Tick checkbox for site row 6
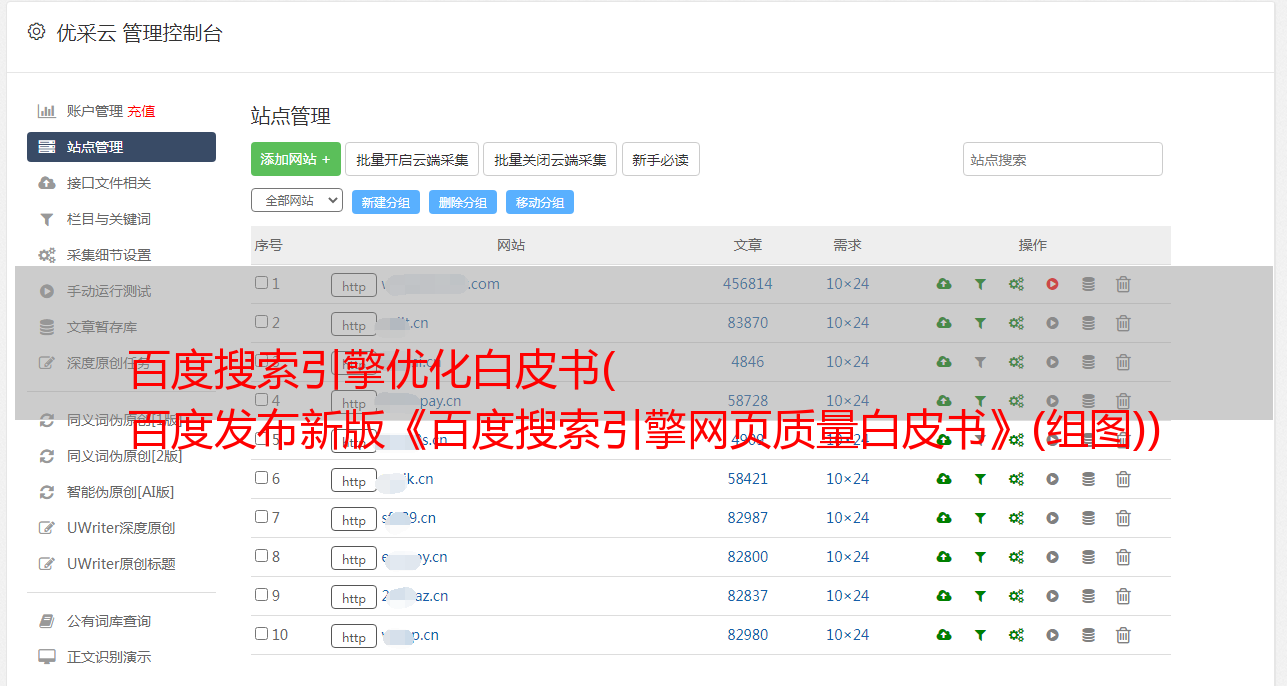 [261, 478]
